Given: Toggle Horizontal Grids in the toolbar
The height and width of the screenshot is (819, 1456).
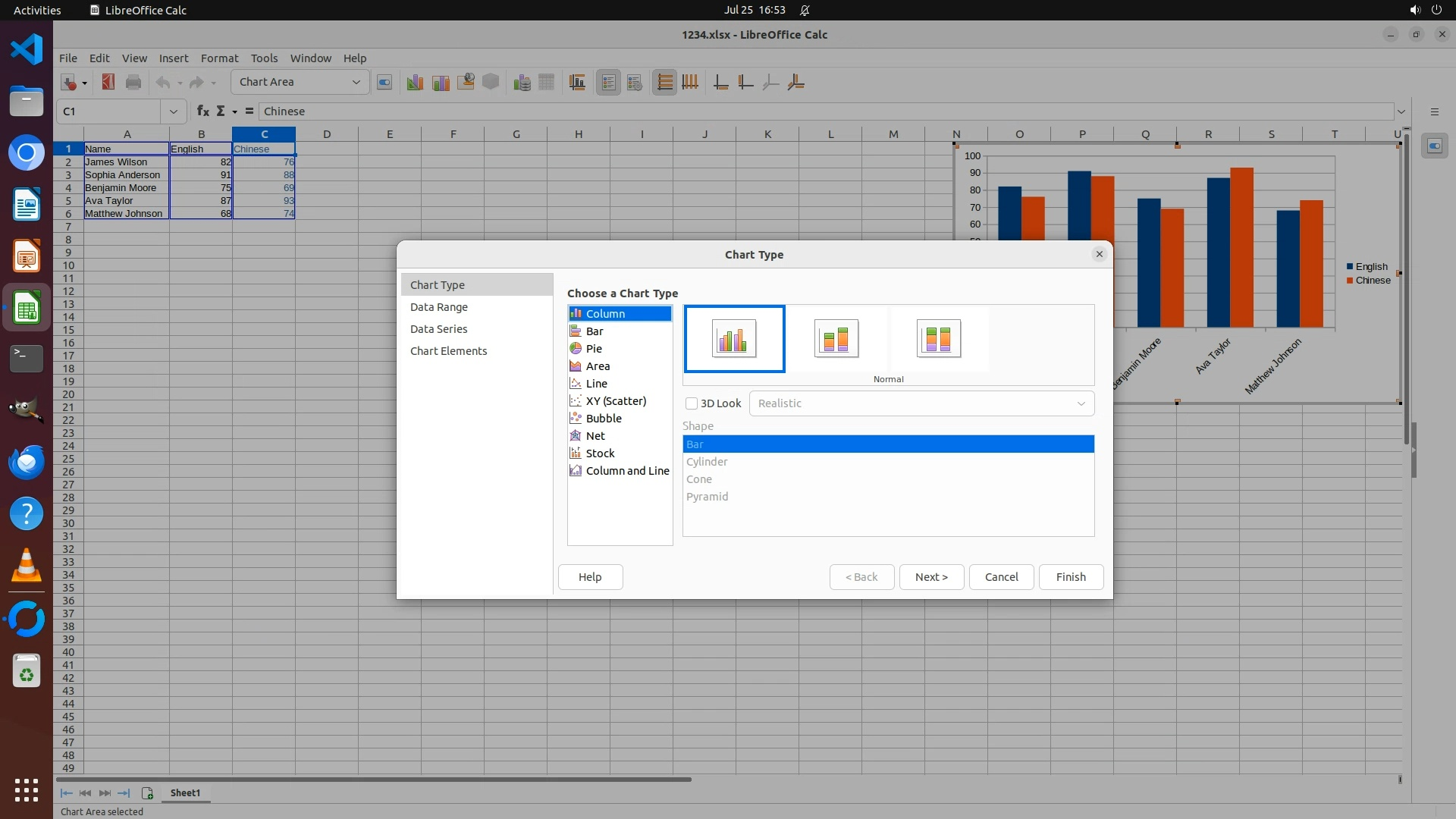Looking at the screenshot, I should pos(664,83).
